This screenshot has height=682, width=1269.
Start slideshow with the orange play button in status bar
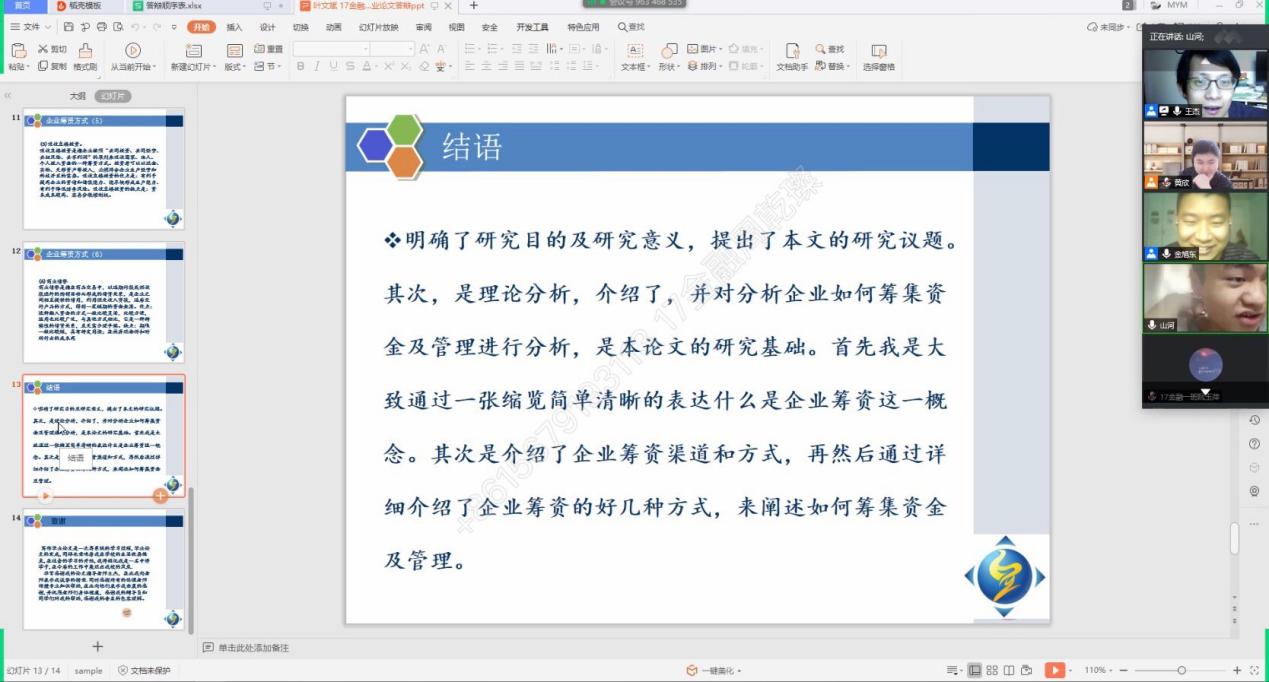pyautogui.click(x=1053, y=670)
